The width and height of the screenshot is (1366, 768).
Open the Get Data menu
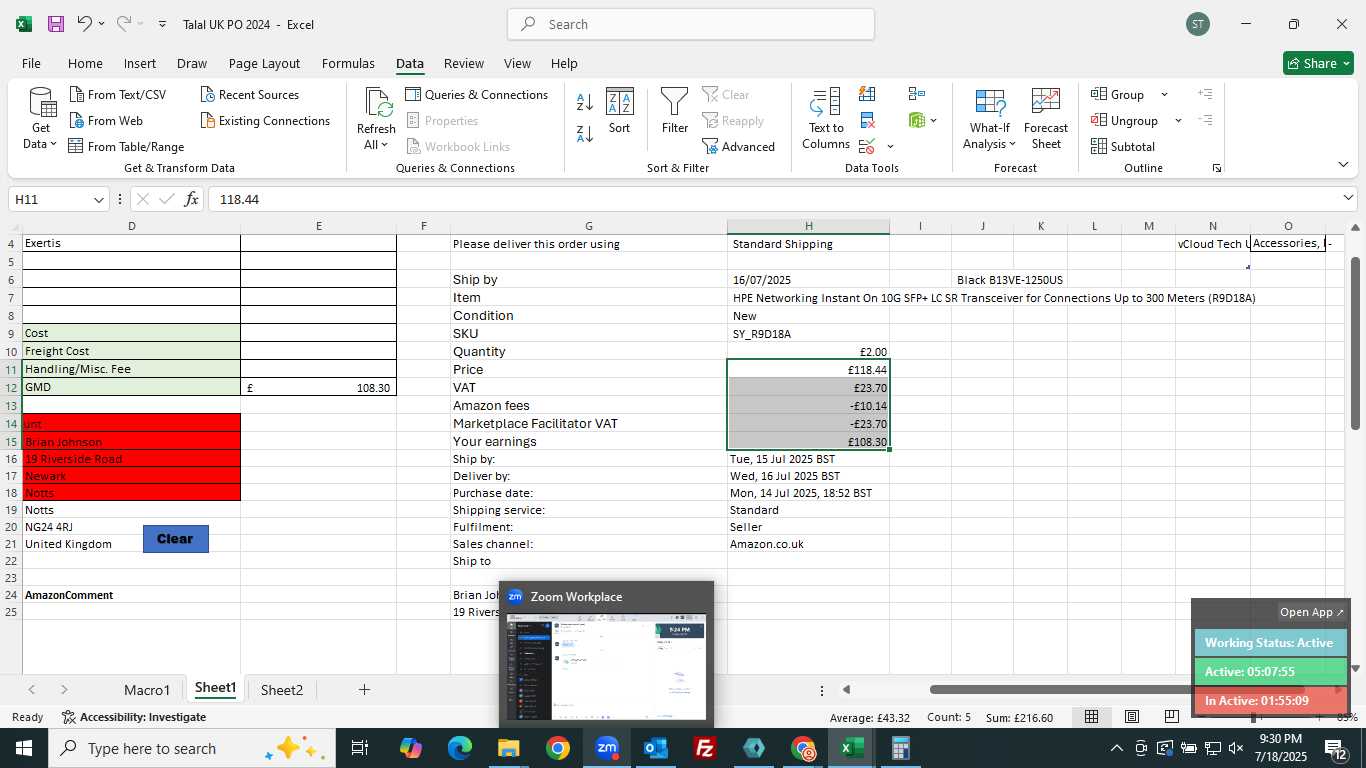pos(41,119)
